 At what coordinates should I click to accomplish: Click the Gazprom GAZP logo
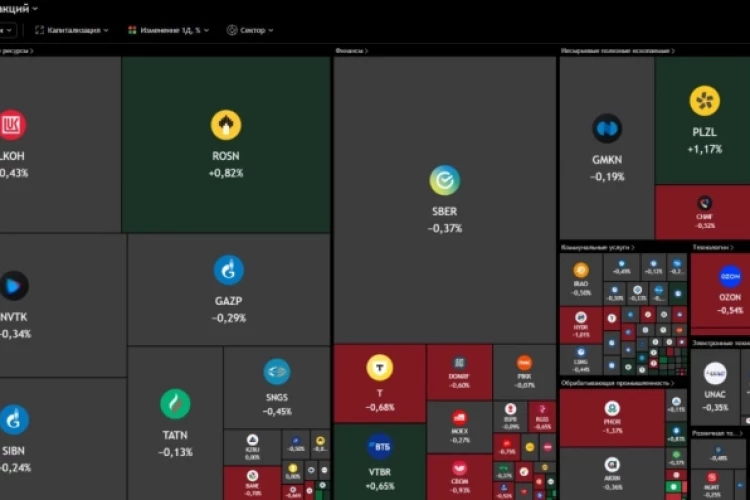[228, 270]
